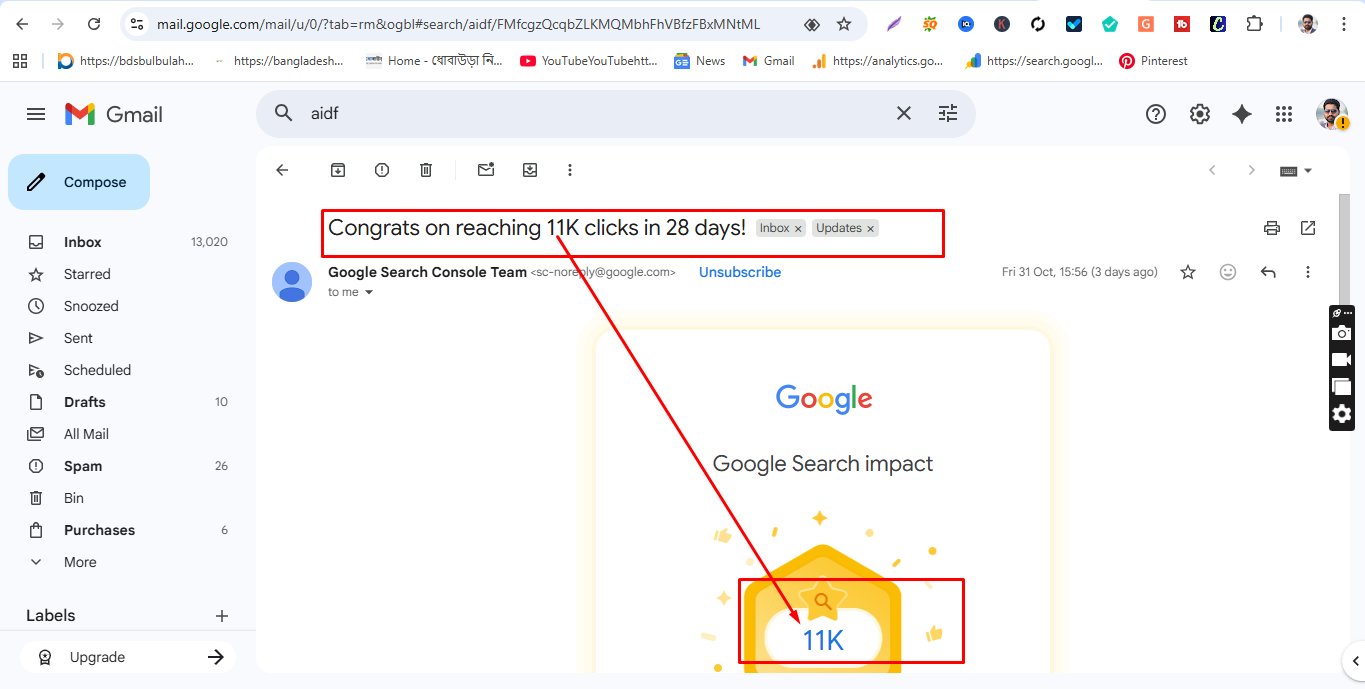This screenshot has height=689, width=1365.
Task: Add an emoji reaction to the email
Action: coord(1228,272)
